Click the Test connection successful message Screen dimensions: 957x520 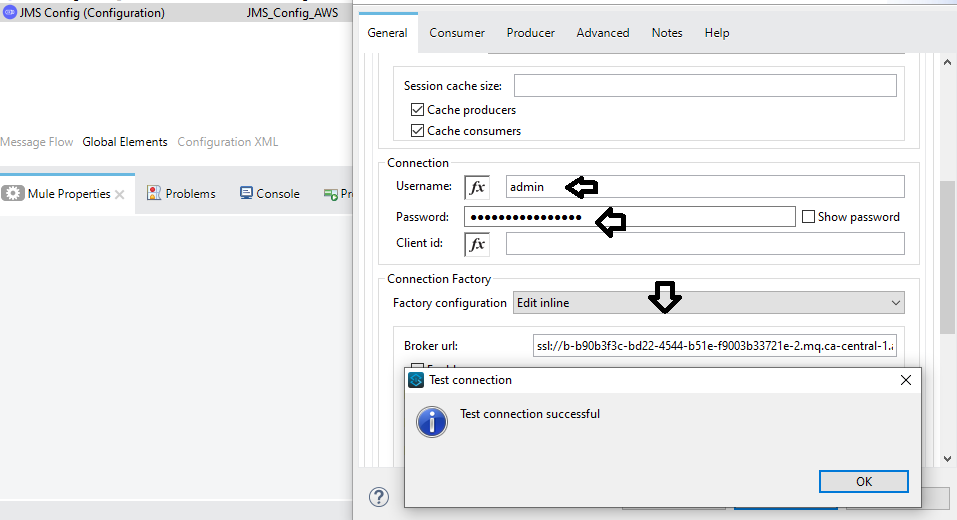tap(530, 414)
